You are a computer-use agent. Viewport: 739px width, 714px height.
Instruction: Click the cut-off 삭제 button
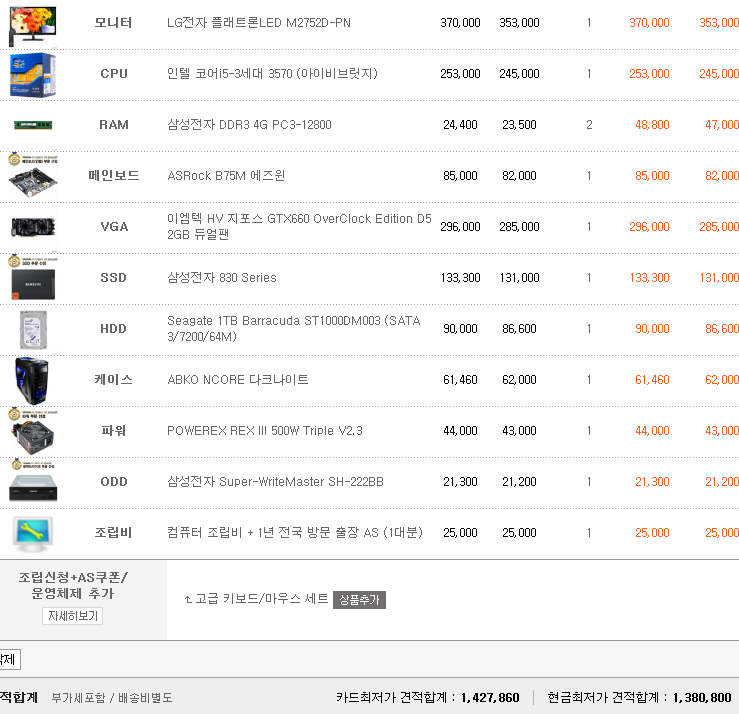coord(9,659)
